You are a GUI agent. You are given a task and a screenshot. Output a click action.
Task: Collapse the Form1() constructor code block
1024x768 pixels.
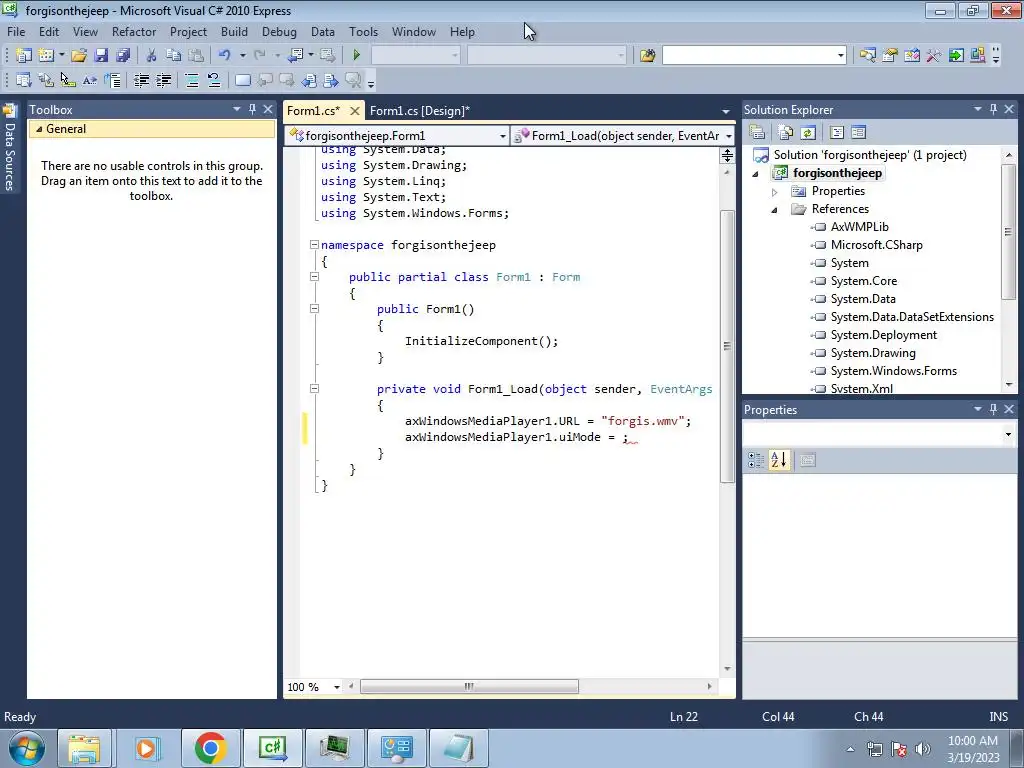click(314, 309)
